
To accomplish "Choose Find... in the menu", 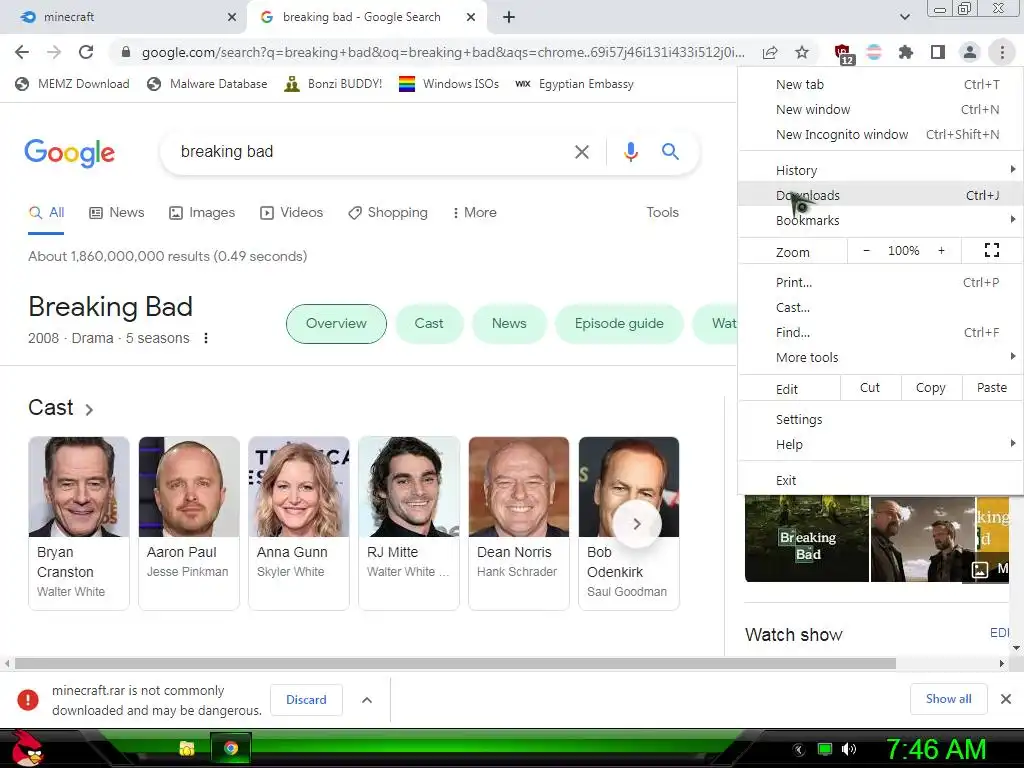I will [x=880, y=332].
